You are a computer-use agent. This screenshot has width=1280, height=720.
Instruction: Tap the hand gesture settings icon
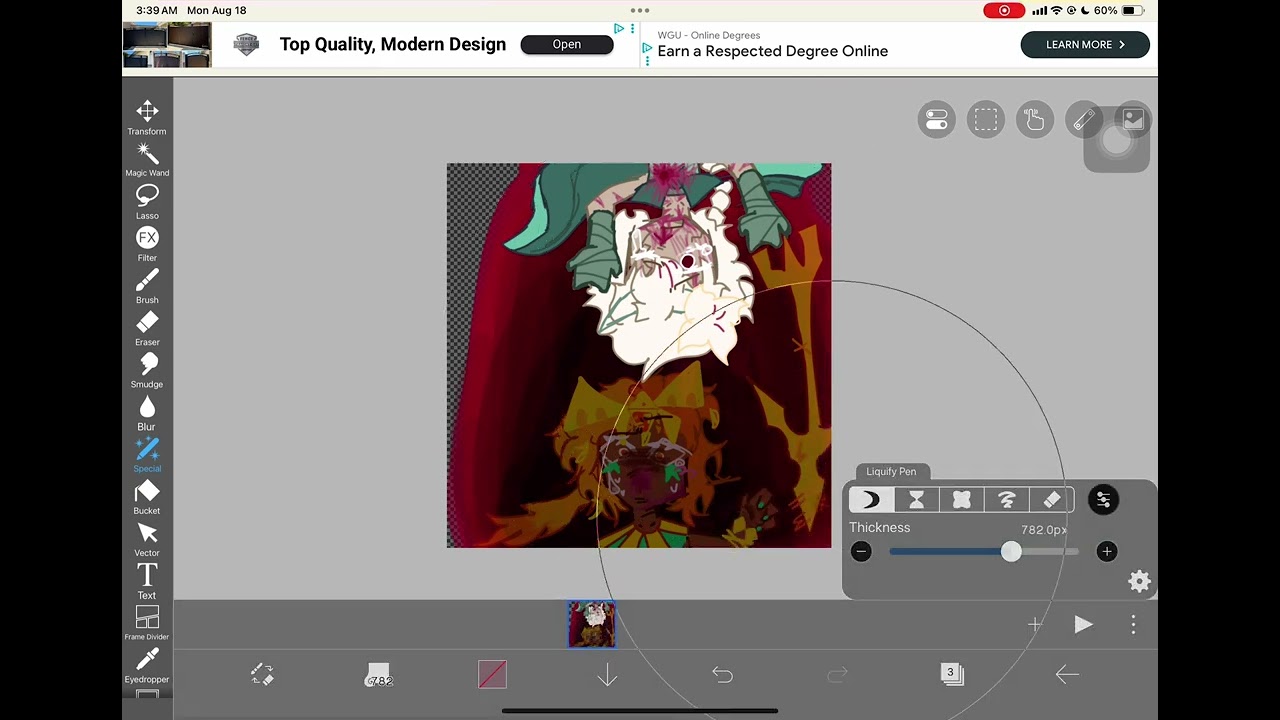pos(1035,120)
